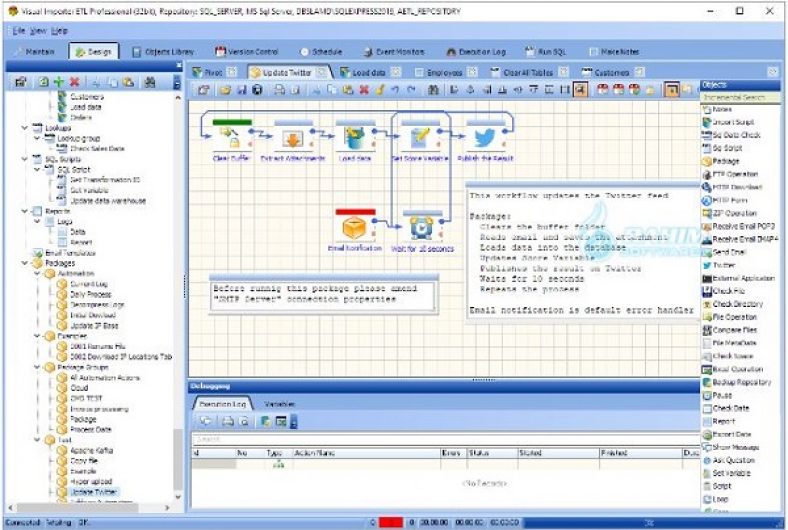Click the binoculars search icon in designer toolbar
Screen dimensions: 788x530
pos(433,90)
